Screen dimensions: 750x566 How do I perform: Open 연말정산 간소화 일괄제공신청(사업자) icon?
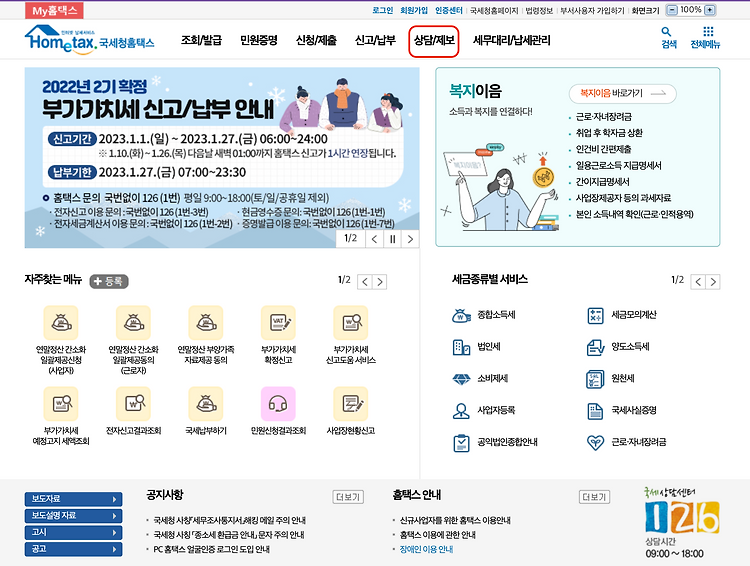pyautogui.click(x=61, y=322)
